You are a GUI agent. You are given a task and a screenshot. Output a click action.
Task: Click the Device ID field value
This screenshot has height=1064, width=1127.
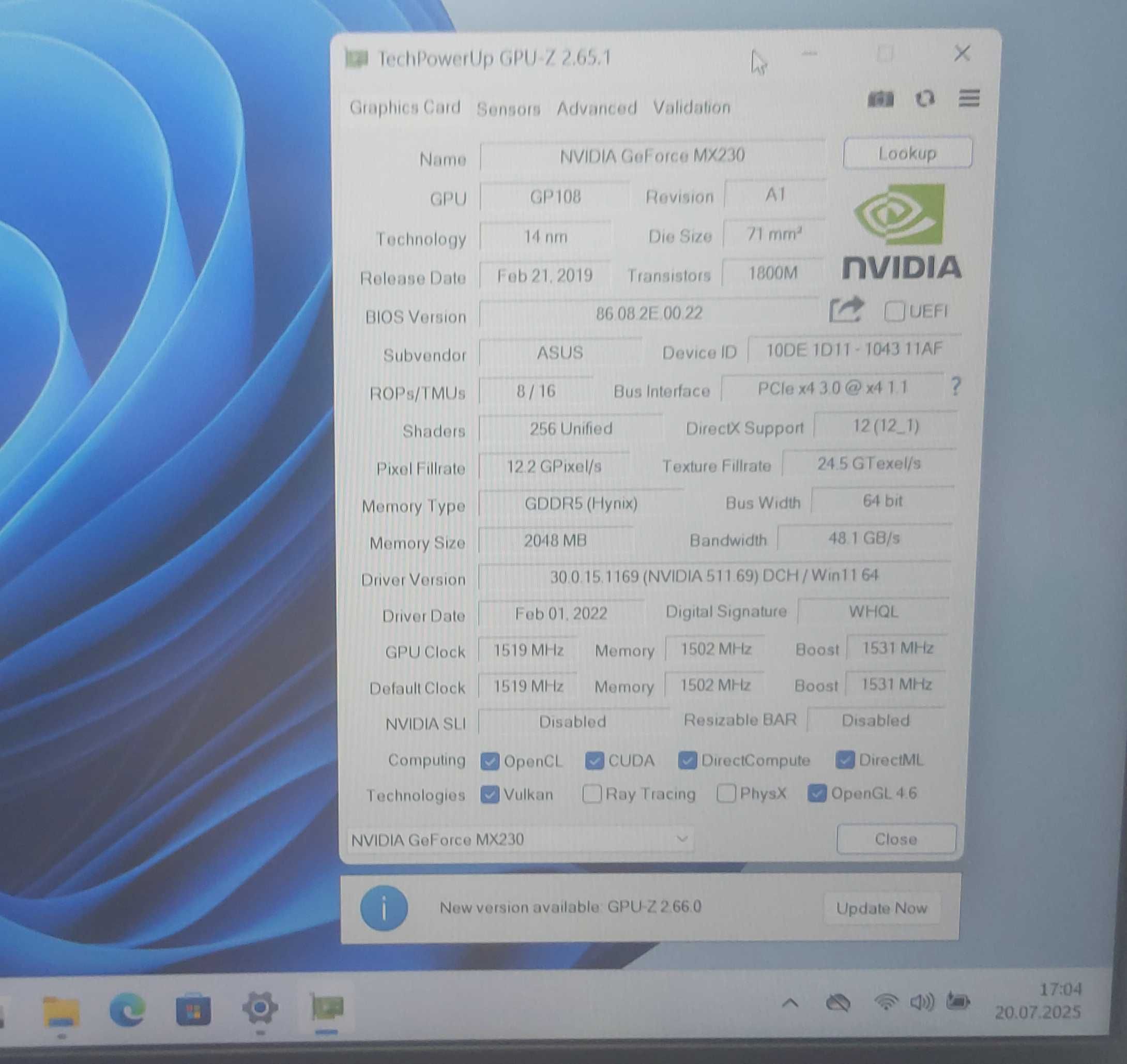(854, 349)
